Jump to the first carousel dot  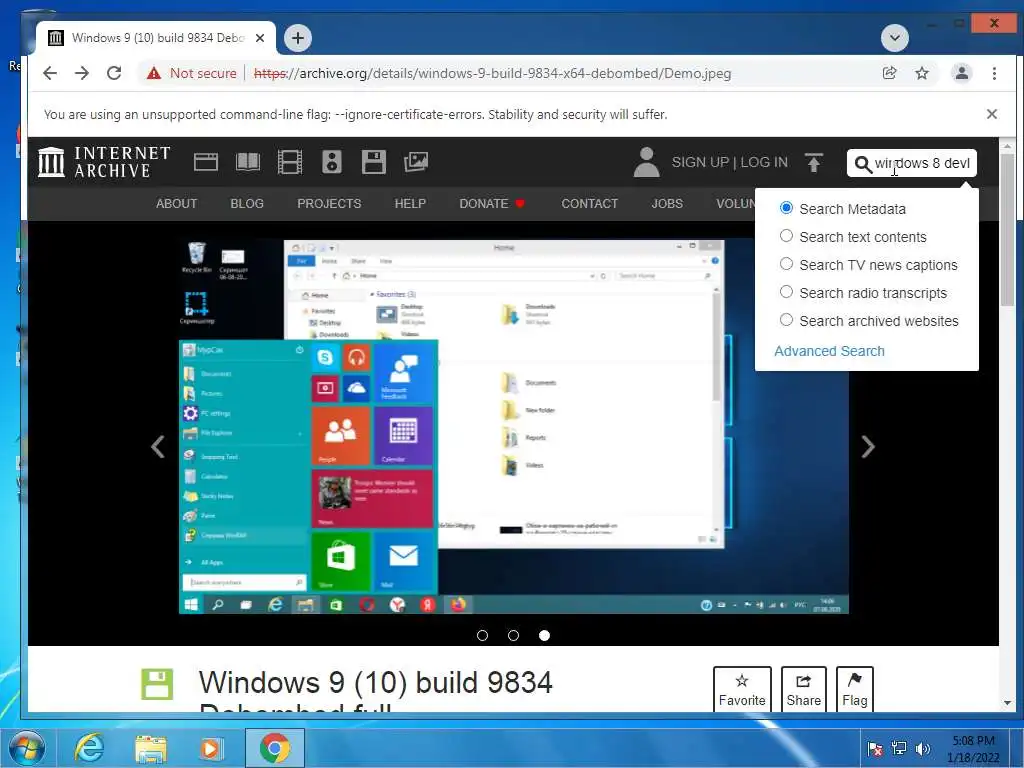tap(483, 635)
